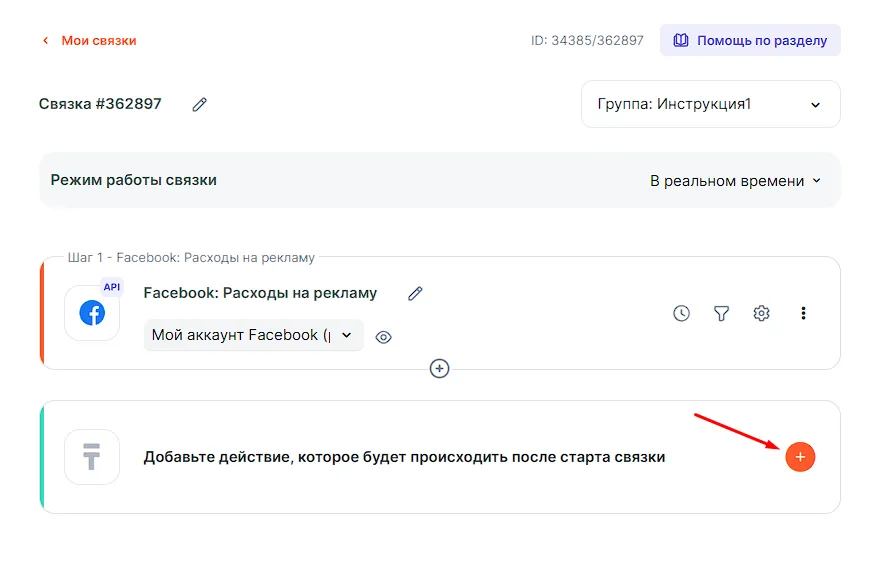
Task: Open Помощь по разделу help button
Action: pyautogui.click(x=750, y=41)
